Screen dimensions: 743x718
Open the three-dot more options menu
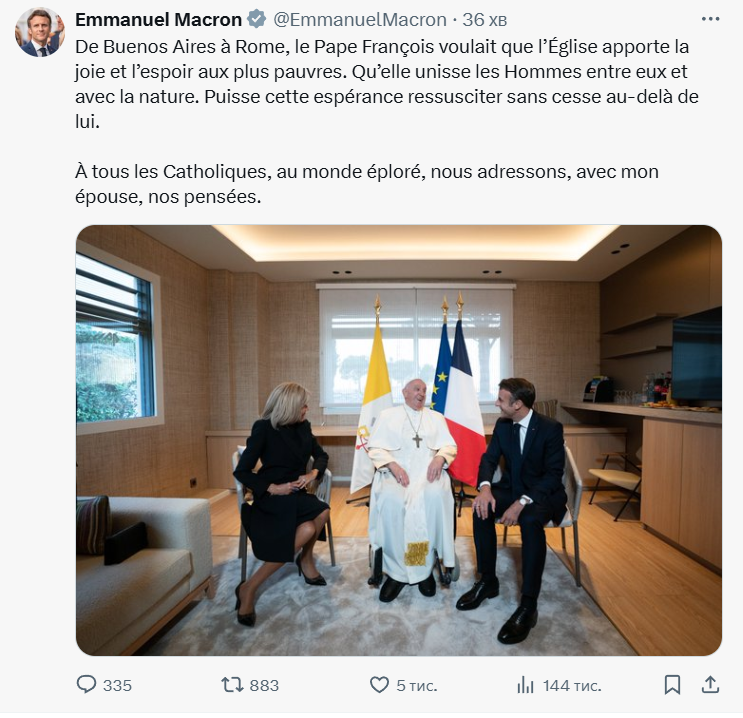710,19
